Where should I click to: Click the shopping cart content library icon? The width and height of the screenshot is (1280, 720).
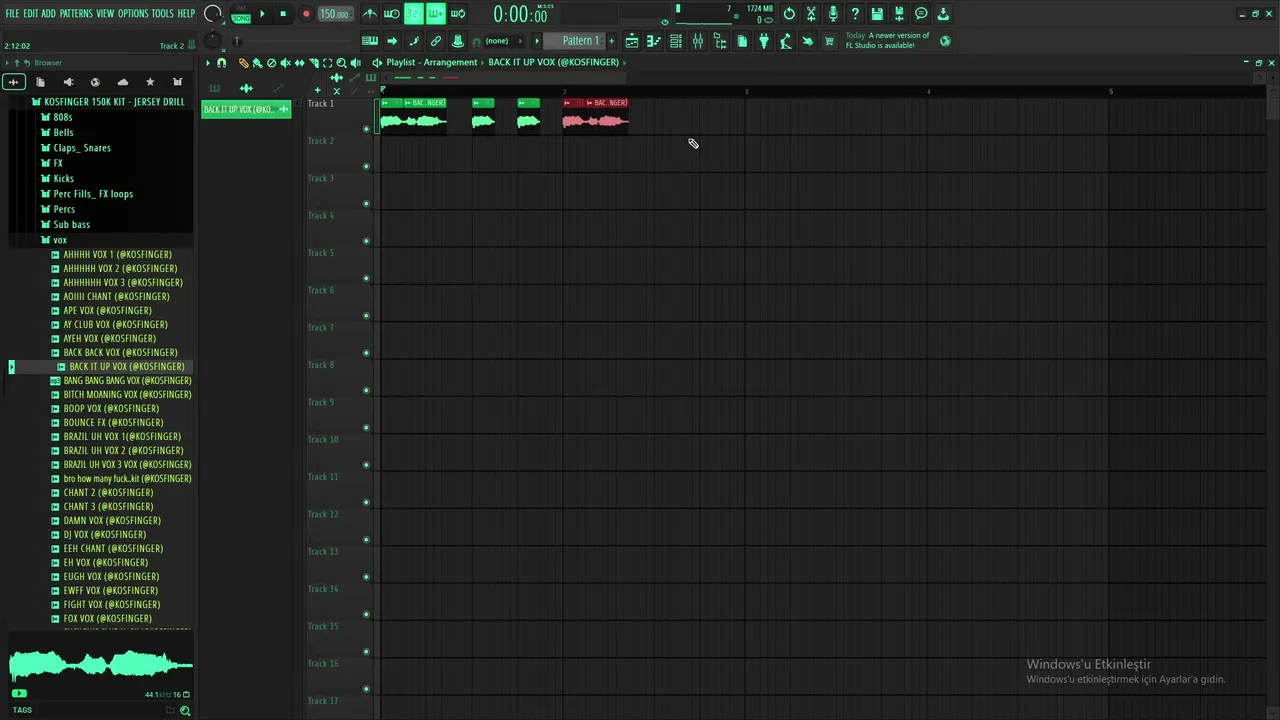click(829, 41)
